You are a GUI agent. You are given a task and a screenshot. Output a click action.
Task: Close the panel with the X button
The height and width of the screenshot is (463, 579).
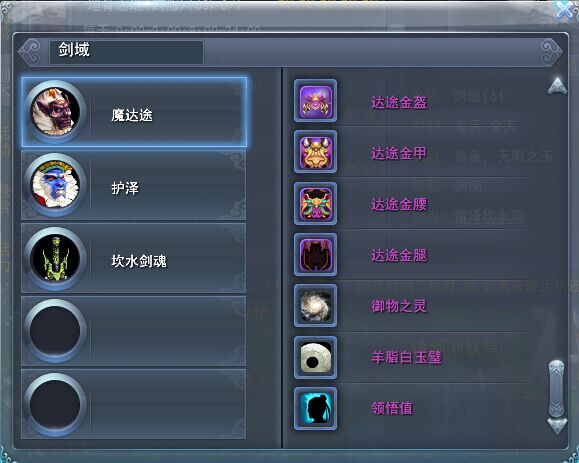[566, 10]
